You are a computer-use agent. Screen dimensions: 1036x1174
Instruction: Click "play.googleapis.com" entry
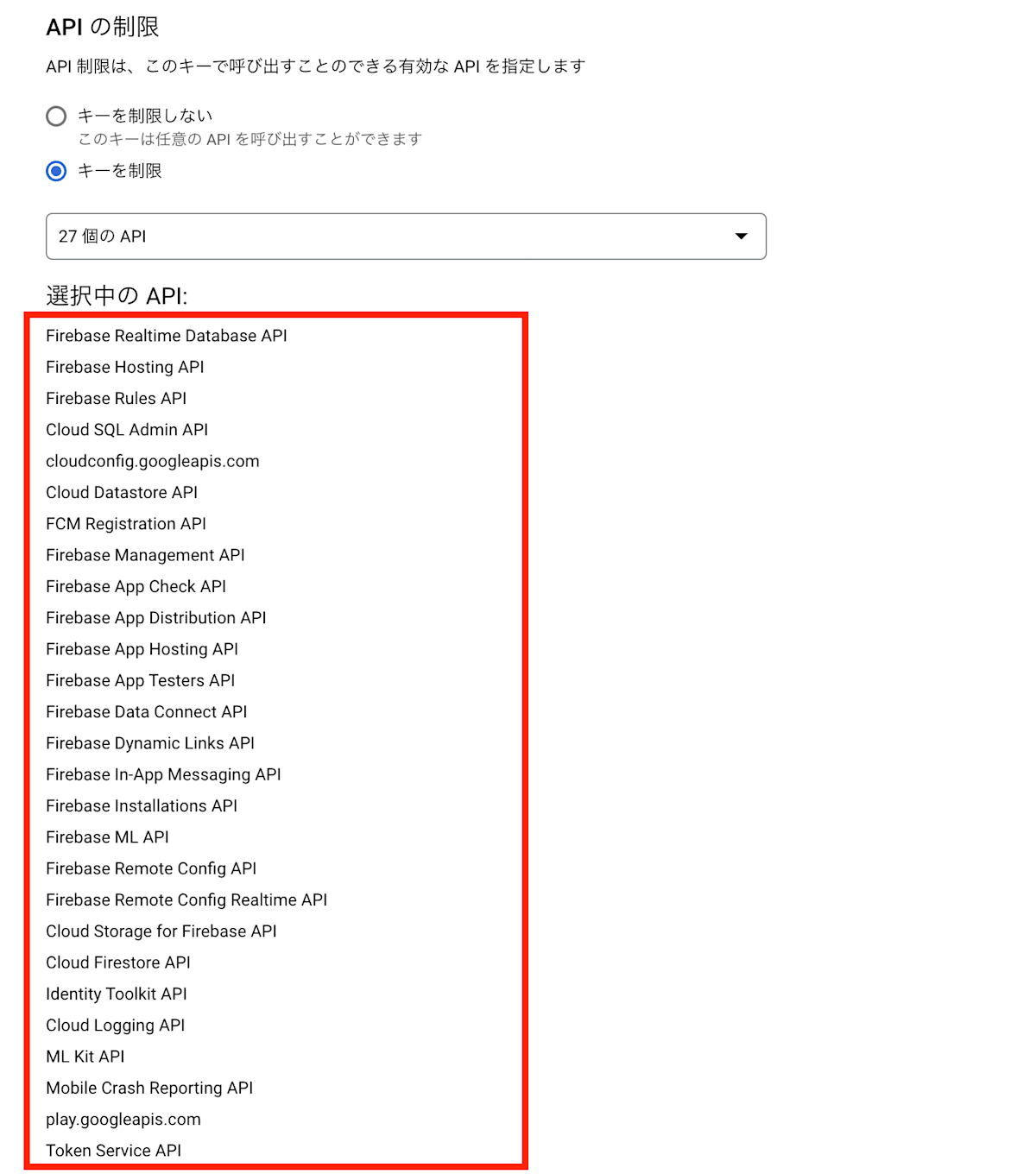(x=123, y=1120)
